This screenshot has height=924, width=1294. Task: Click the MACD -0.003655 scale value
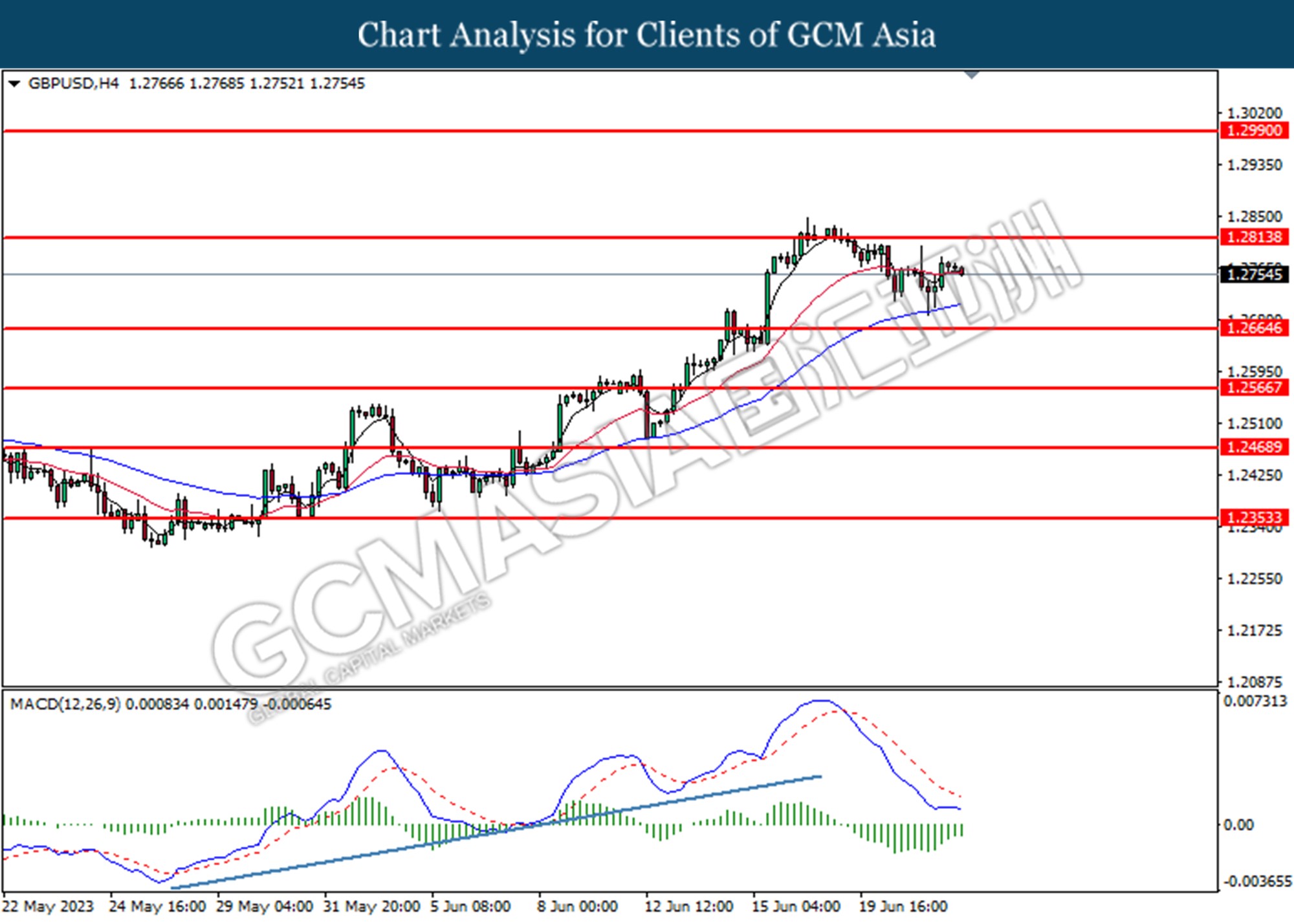point(1257,882)
